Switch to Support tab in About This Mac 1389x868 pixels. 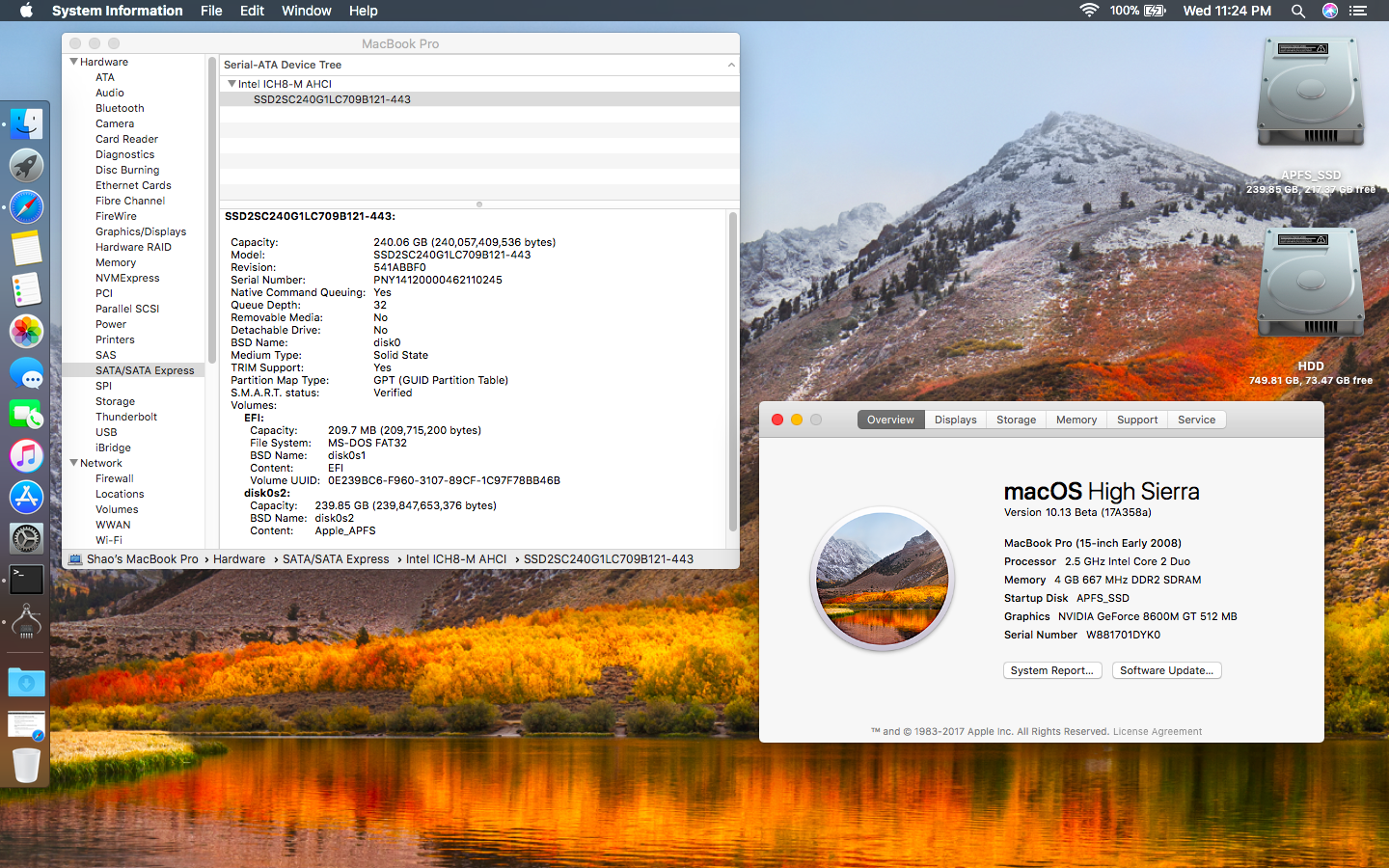click(1137, 420)
